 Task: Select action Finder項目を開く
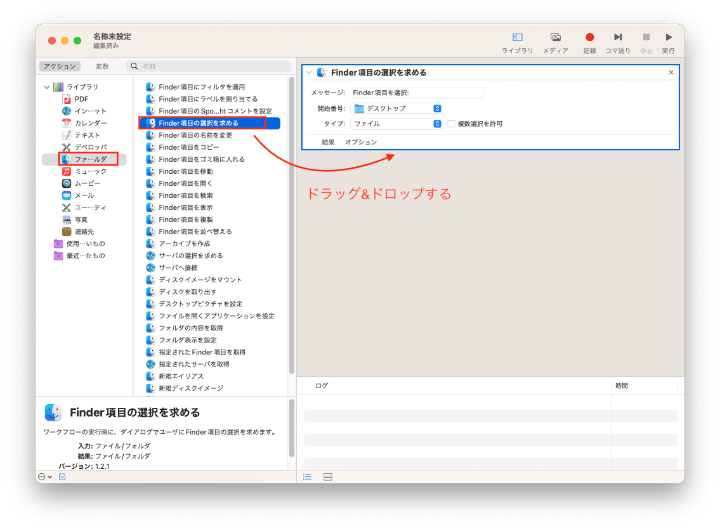click(x=179, y=183)
